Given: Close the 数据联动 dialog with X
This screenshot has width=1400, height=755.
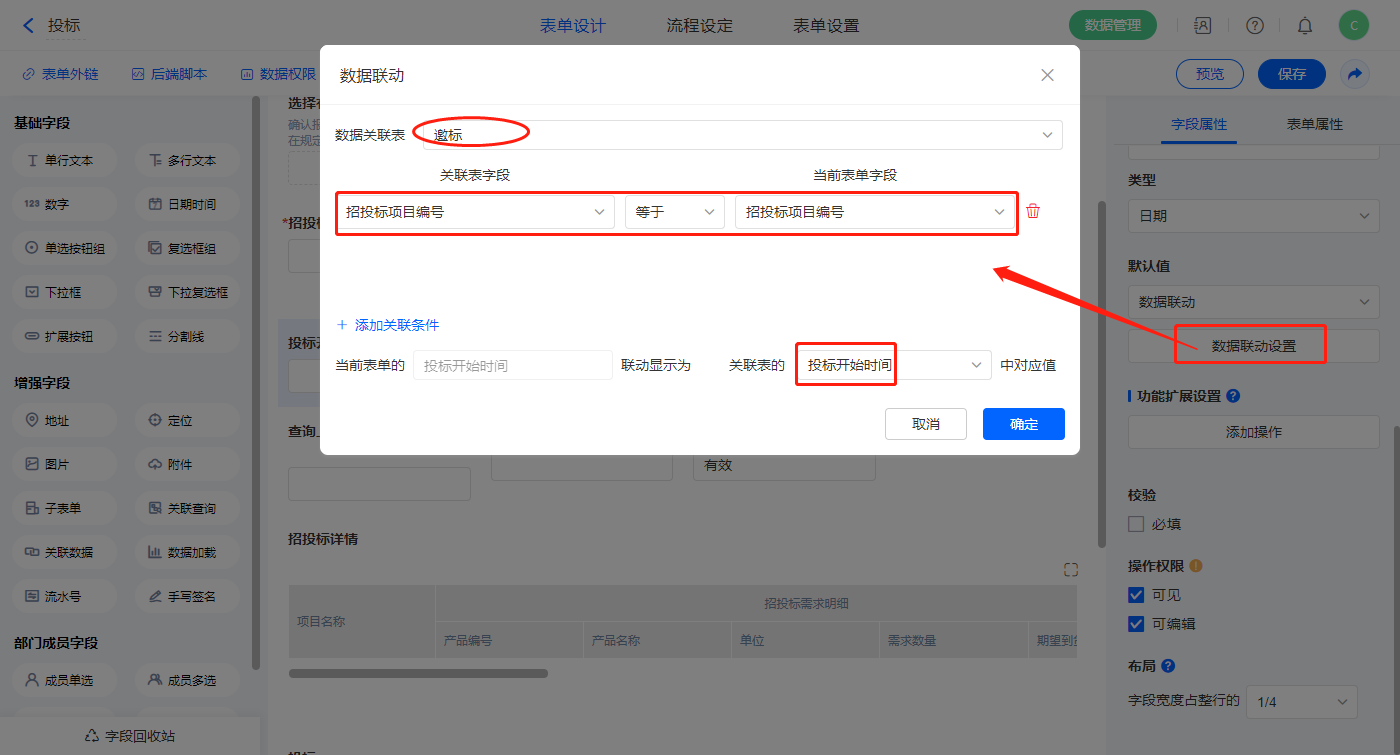Looking at the screenshot, I should tap(1047, 75).
